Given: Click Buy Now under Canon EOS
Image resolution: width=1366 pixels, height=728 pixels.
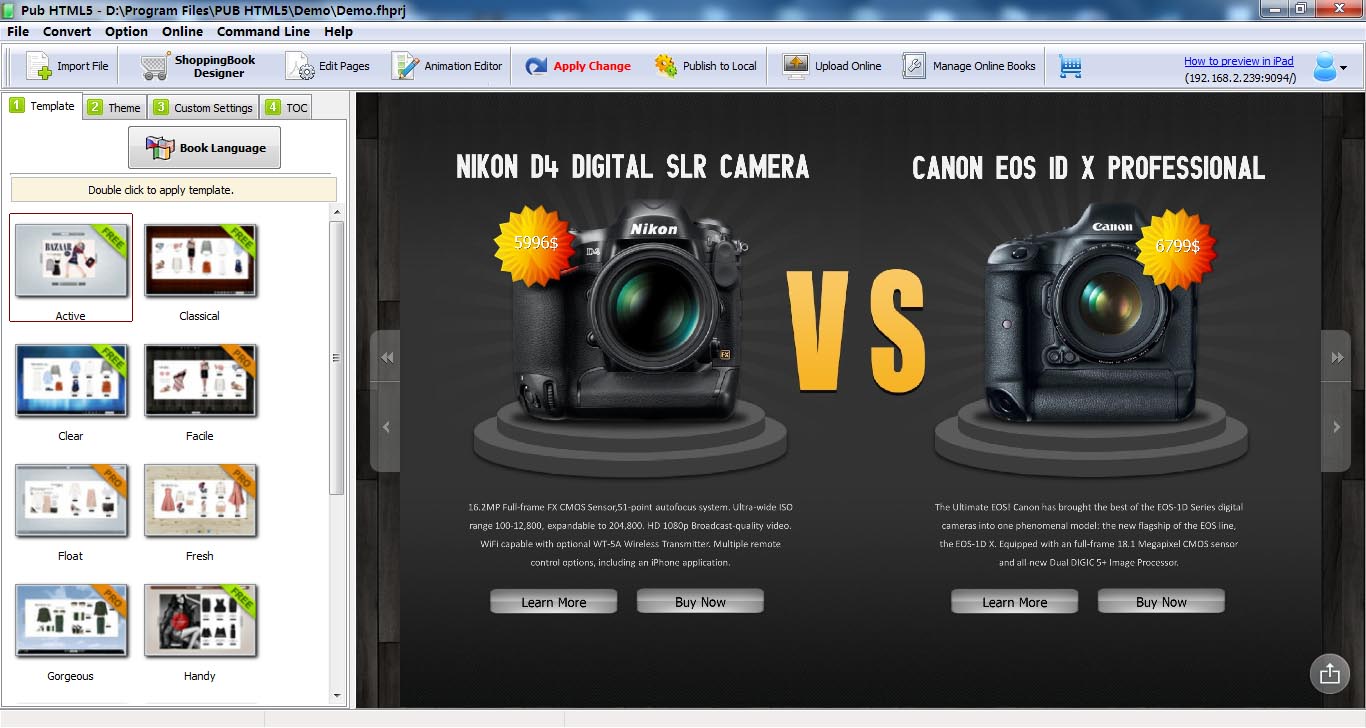Looking at the screenshot, I should point(1161,601).
